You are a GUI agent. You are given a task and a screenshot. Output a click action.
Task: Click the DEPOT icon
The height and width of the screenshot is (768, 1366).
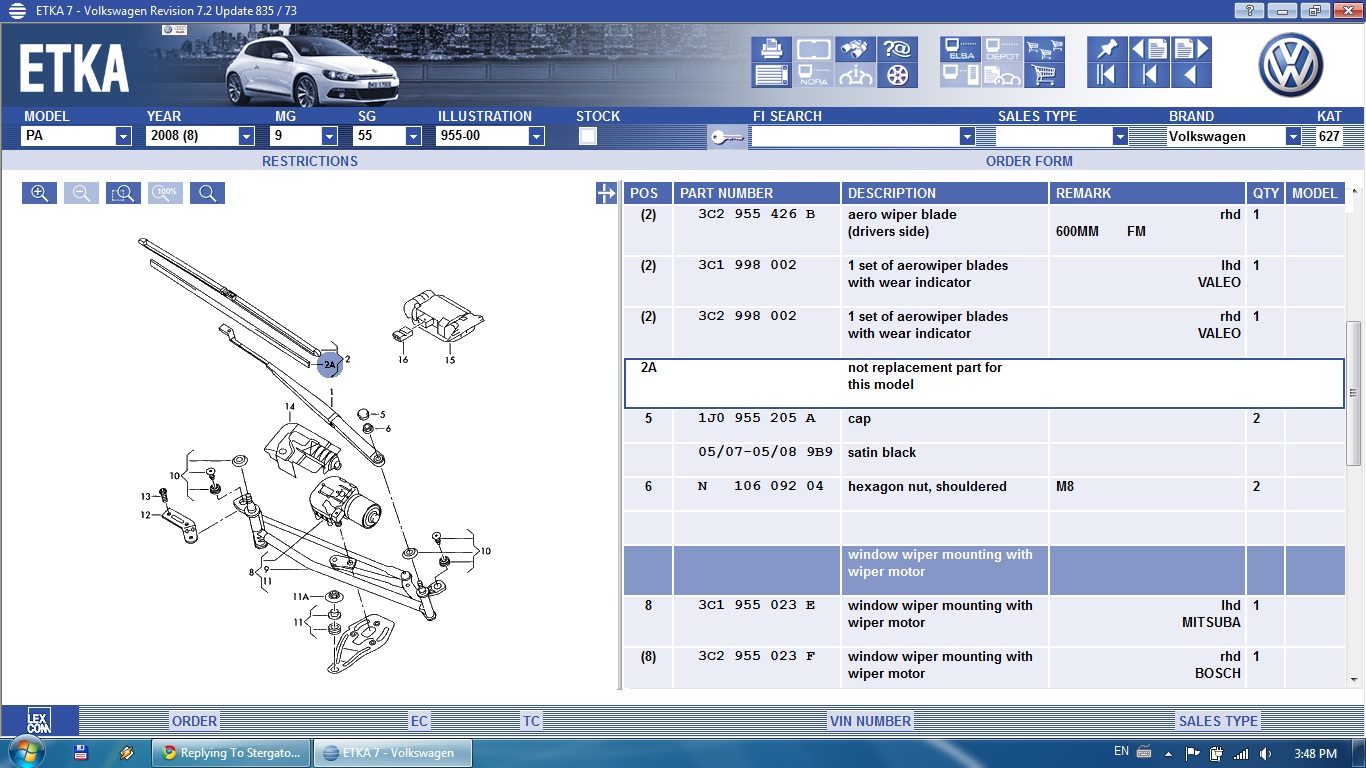[x=1002, y=49]
